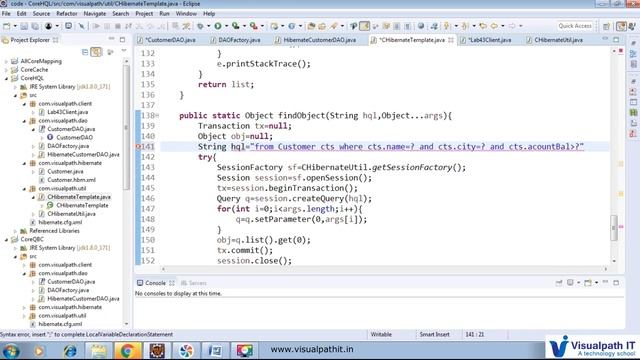Image resolution: width=640 pixels, height=360 pixels.
Task: Click the Search flashlight toolbar icon
Action: click(x=334, y=26)
